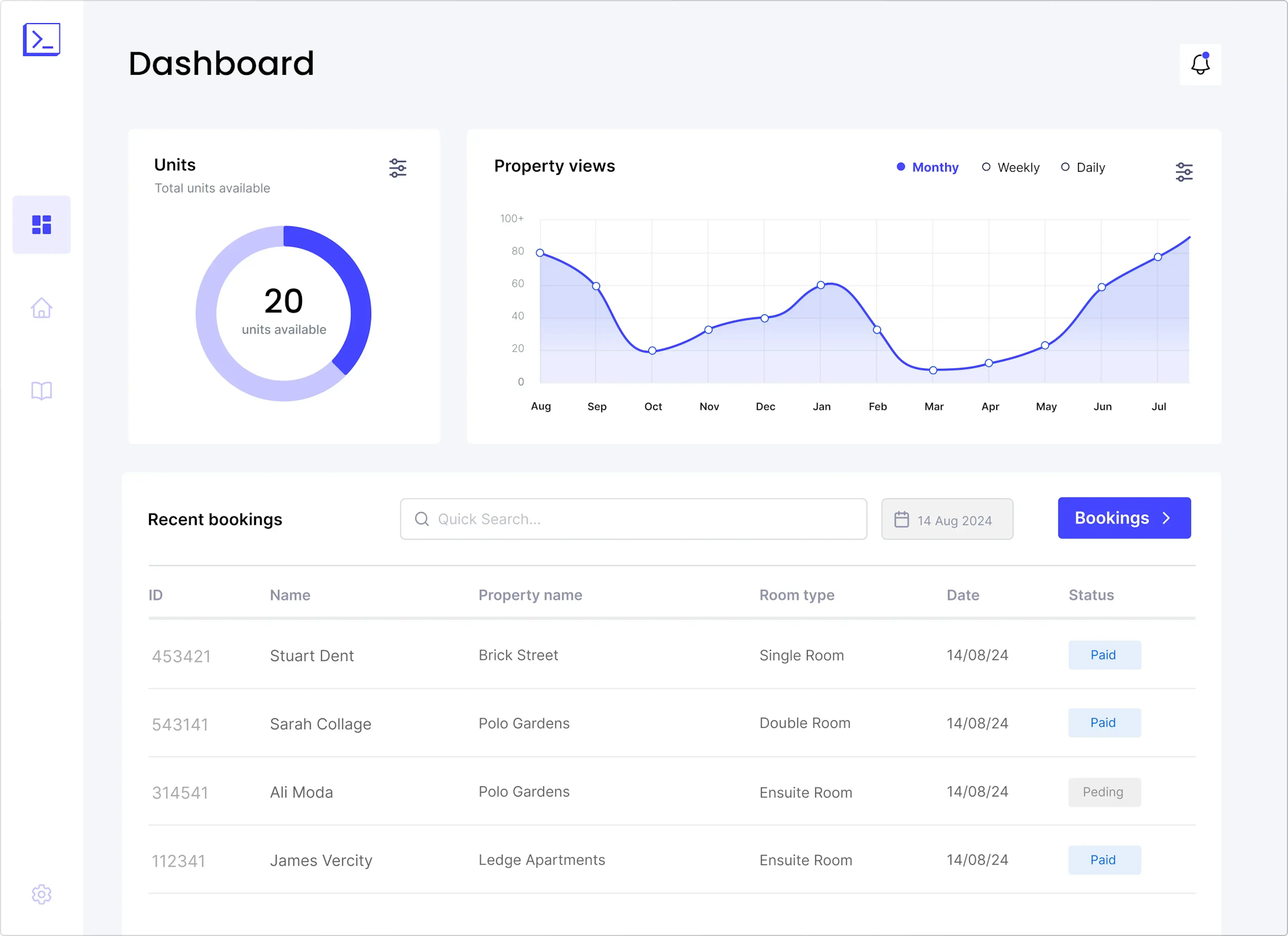Click booking ID 112341

click(x=179, y=861)
